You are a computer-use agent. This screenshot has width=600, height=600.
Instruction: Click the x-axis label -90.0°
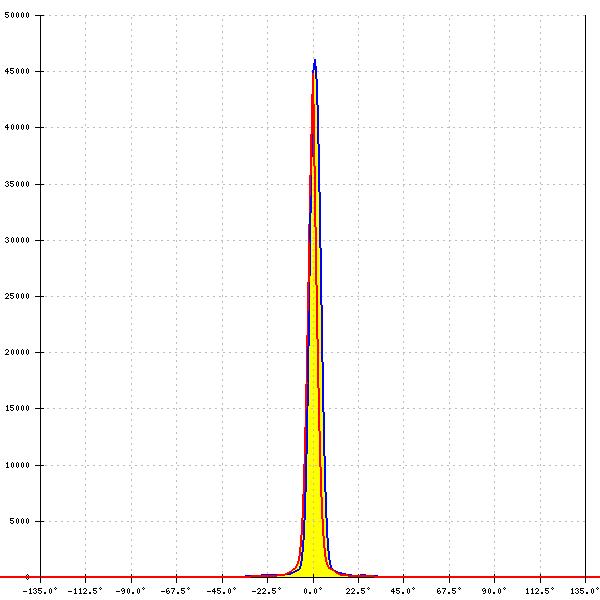[131, 591]
